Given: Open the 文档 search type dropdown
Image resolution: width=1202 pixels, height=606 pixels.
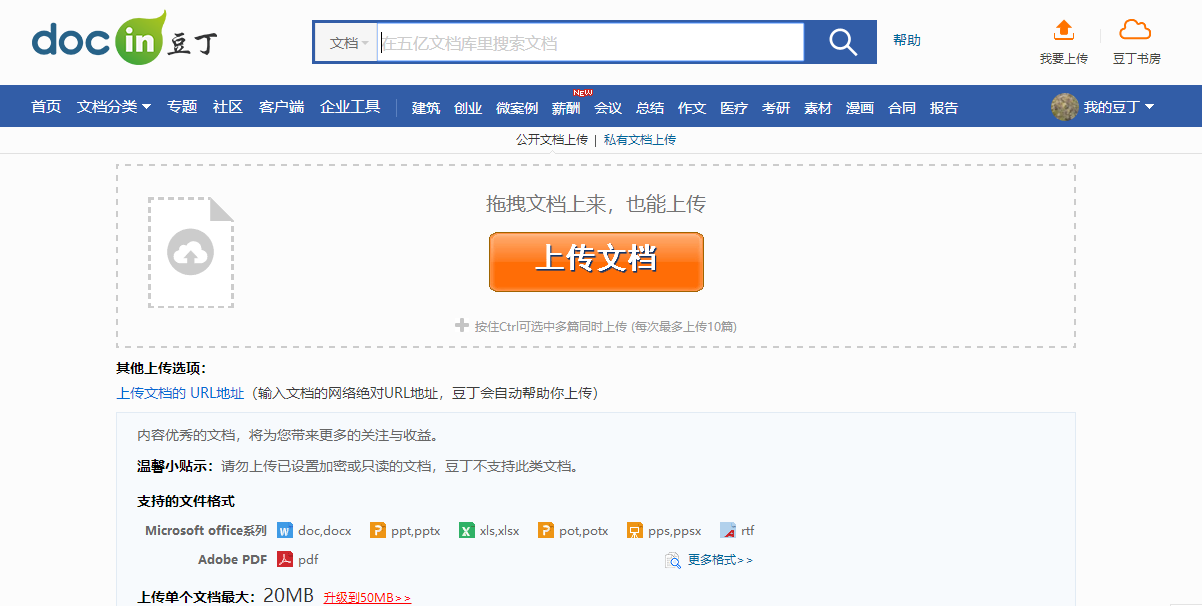Looking at the screenshot, I should pos(344,42).
